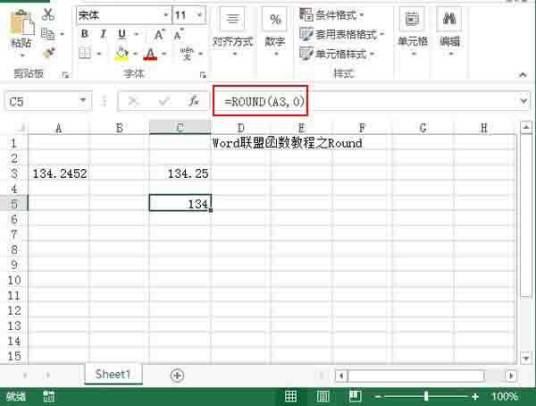This screenshot has width=536, height=406.
Task: Switch to Page Layout view icon
Action: tap(323, 396)
